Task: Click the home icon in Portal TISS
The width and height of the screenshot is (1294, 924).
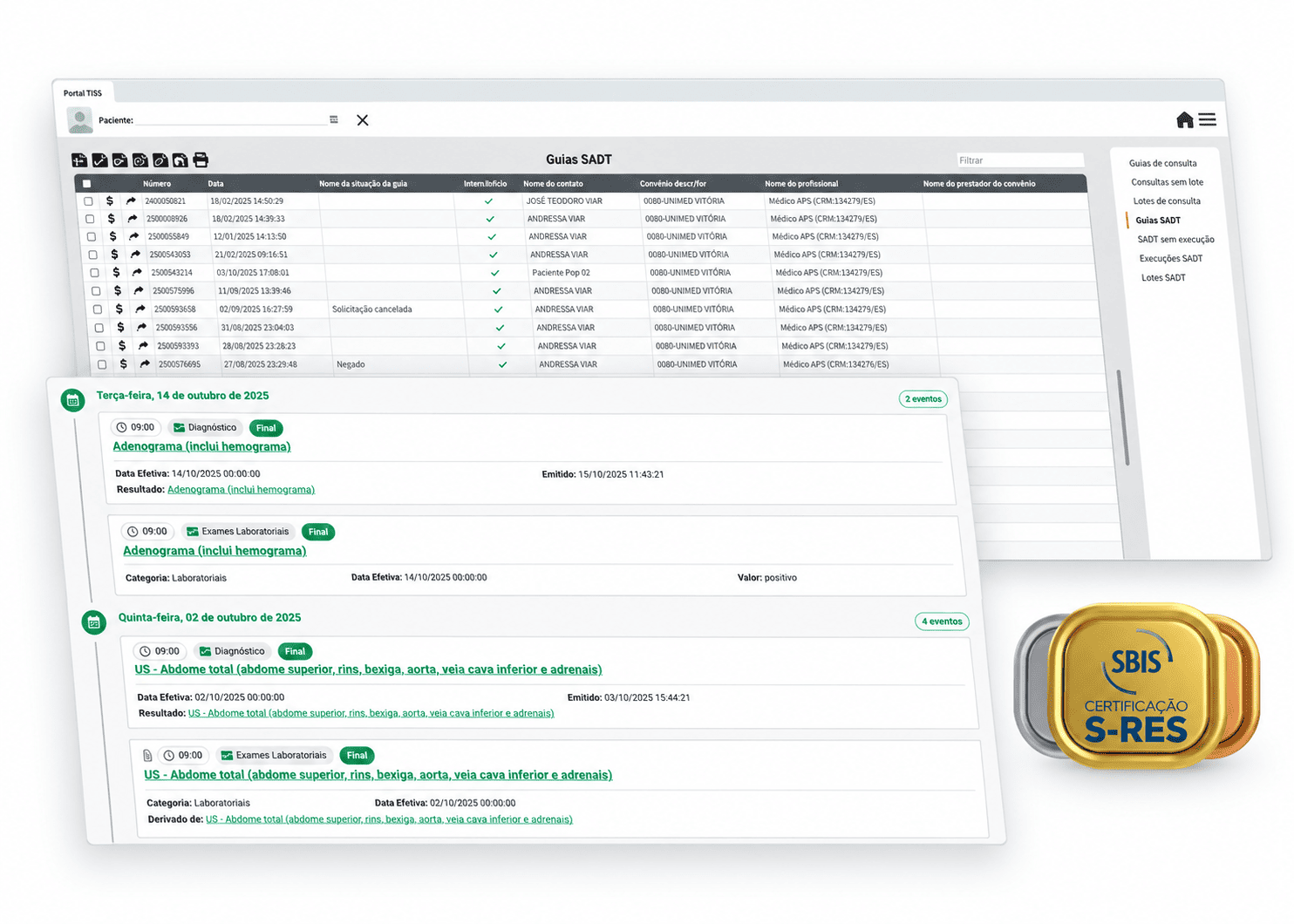Action: [1184, 120]
